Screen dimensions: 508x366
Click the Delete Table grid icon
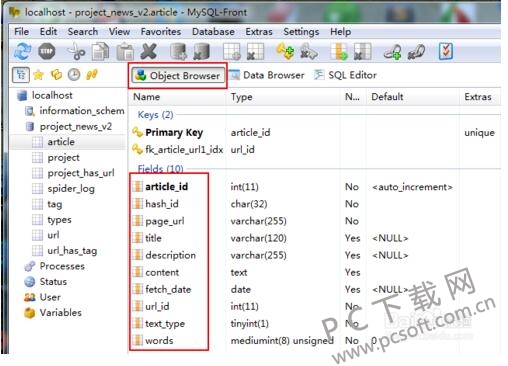(x=255, y=52)
